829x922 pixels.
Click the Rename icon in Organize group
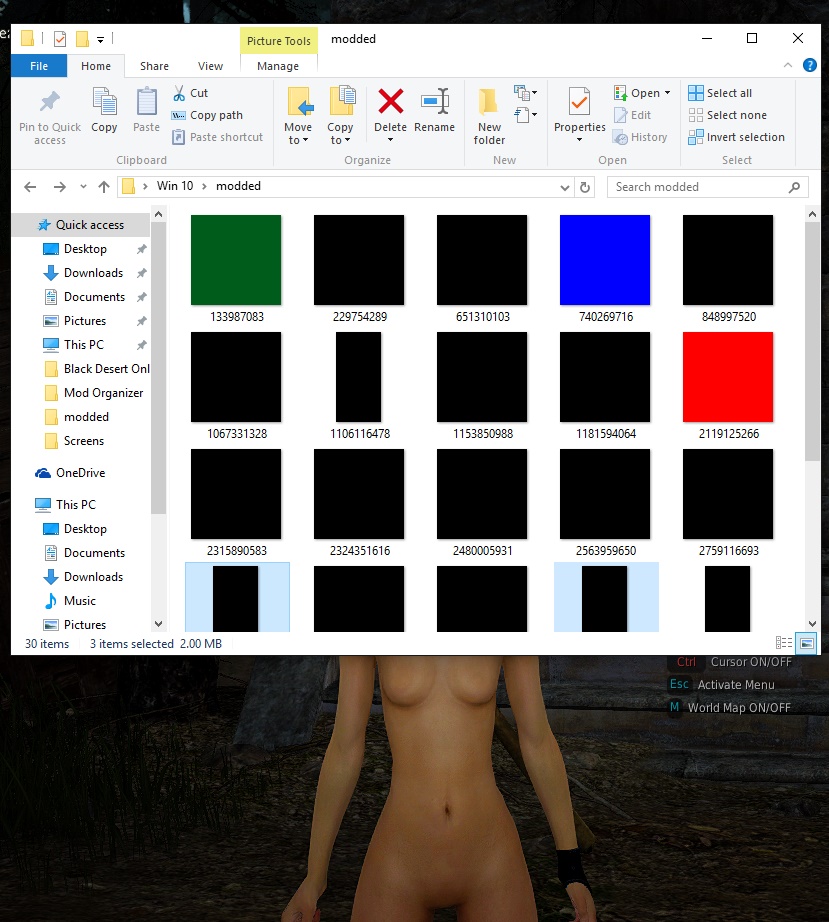pos(434,102)
